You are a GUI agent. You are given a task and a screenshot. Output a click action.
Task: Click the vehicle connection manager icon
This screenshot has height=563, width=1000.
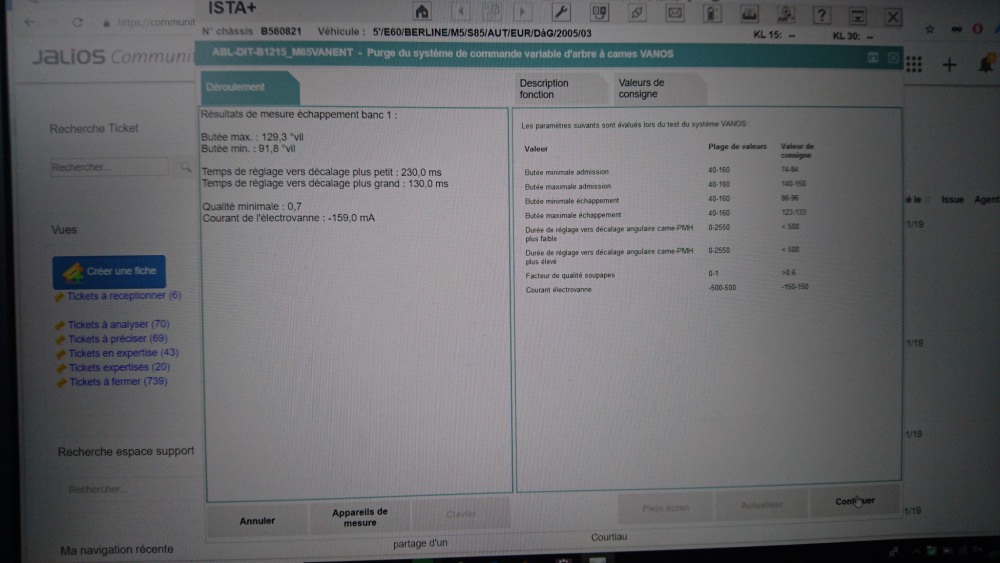coord(599,12)
